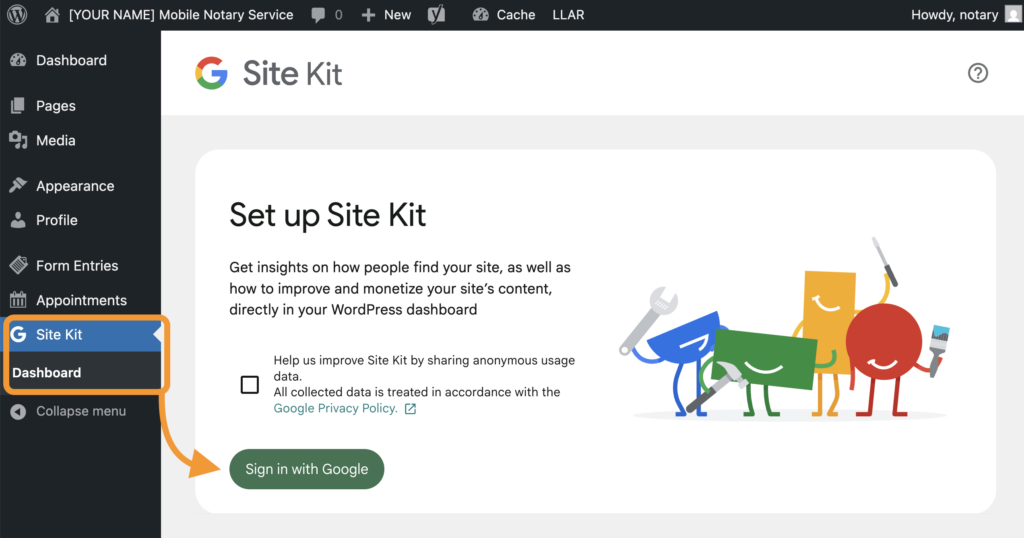Click the Cache gauge icon

(x=481, y=14)
